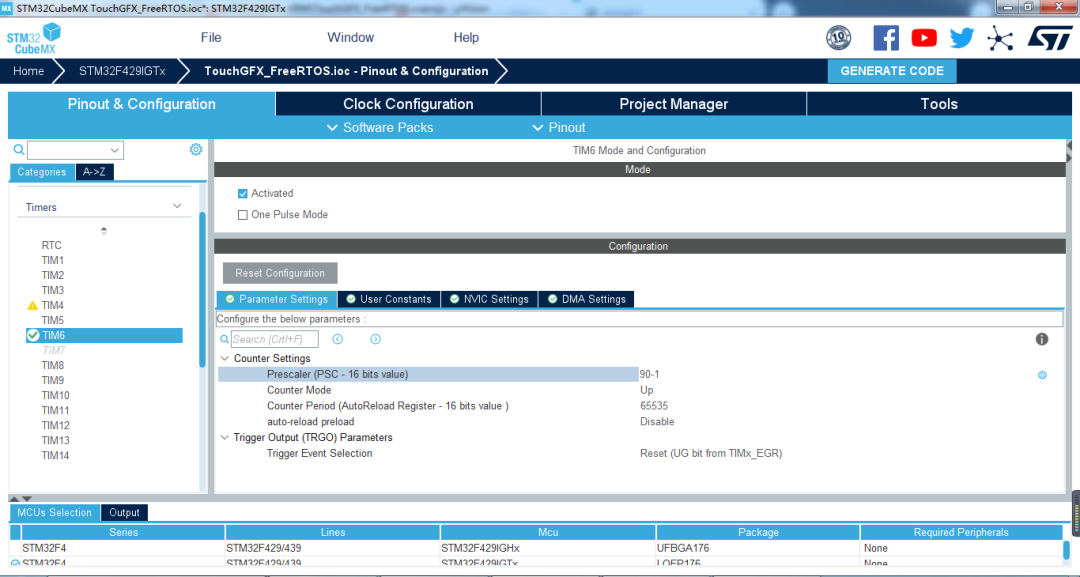Click the GENERATE CODE button
The image size is (1080, 577).
coord(892,71)
